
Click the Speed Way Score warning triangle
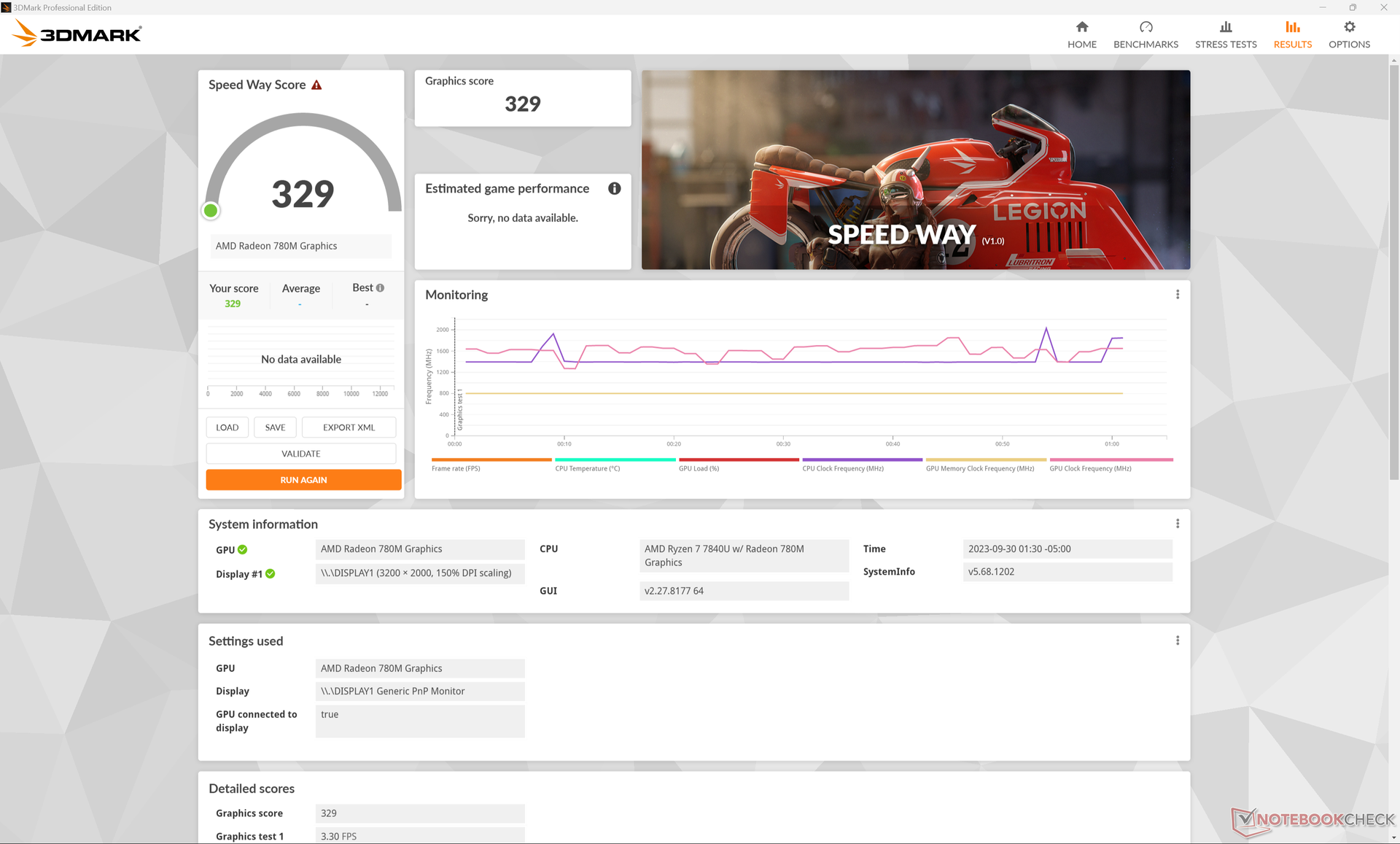[316, 85]
